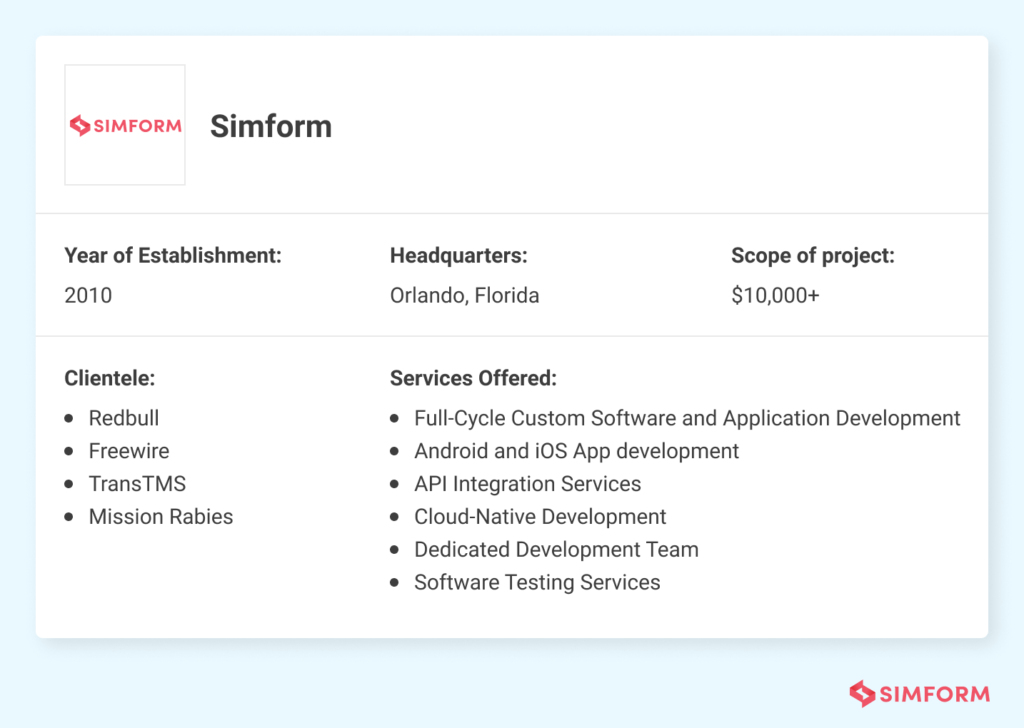This screenshot has width=1024, height=728.
Task: Click the bullet point beside Redbull
Action: point(71,418)
